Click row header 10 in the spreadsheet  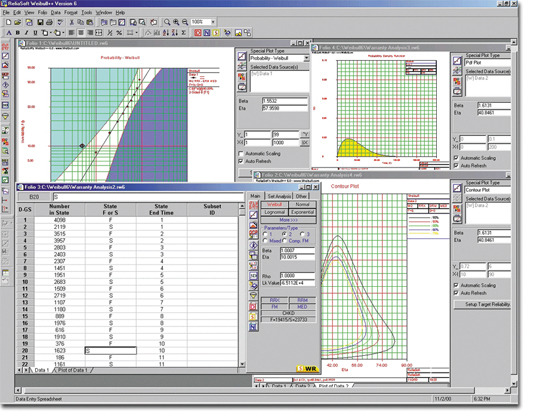point(25,282)
